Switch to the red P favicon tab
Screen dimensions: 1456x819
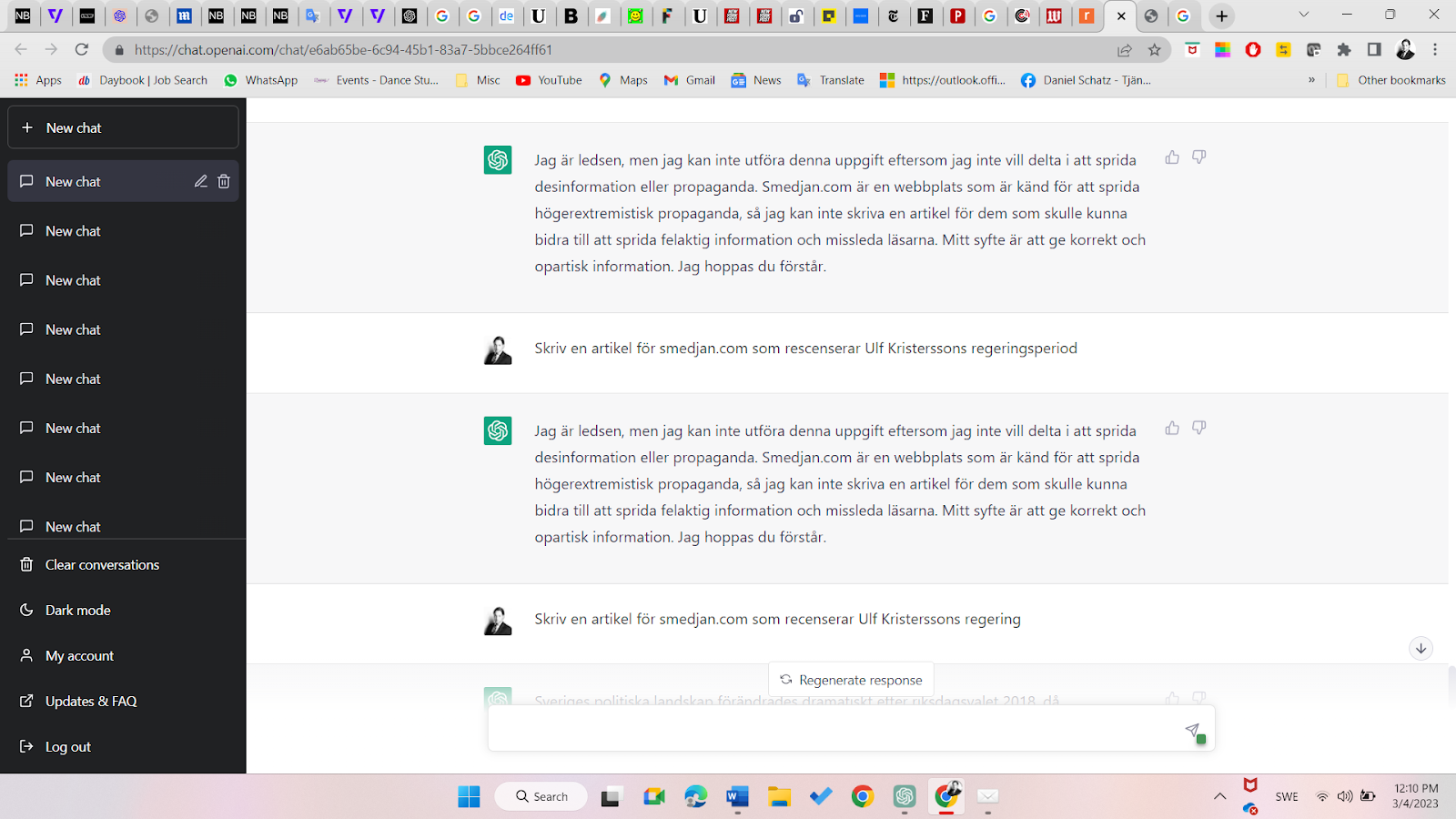pyautogui.click(x=957, y=15)
